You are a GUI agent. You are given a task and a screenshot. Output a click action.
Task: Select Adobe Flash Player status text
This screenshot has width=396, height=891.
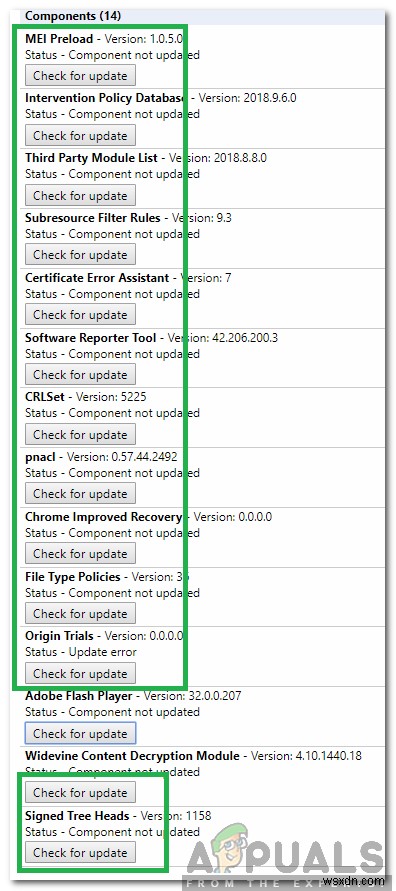pyautogui.click(x=112, y=712)
